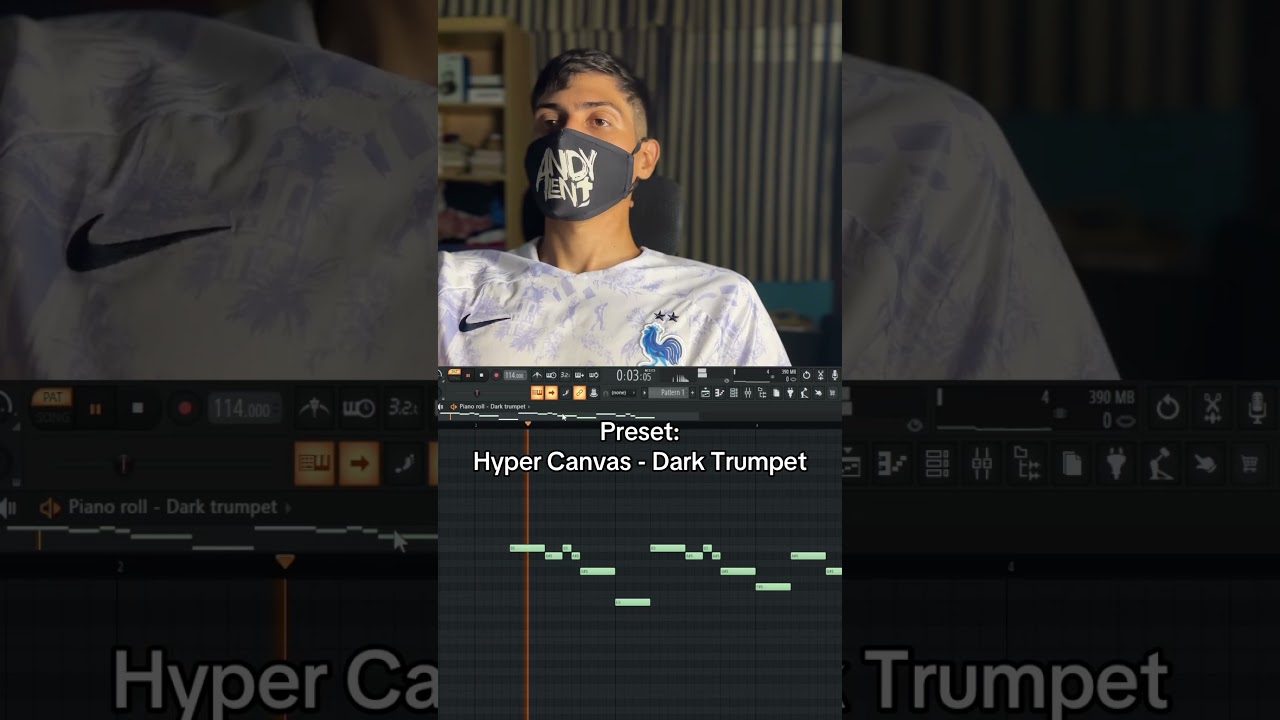
Task: Stop playback in the sharp FL Studio toolbar
Action: (x=481, y=375)
